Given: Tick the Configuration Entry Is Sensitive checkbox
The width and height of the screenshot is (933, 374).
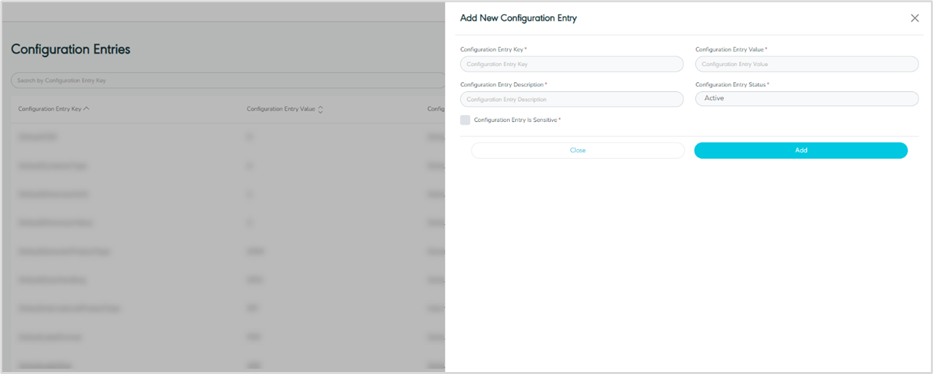Looking at the screenshot, I should click(465, 120).
